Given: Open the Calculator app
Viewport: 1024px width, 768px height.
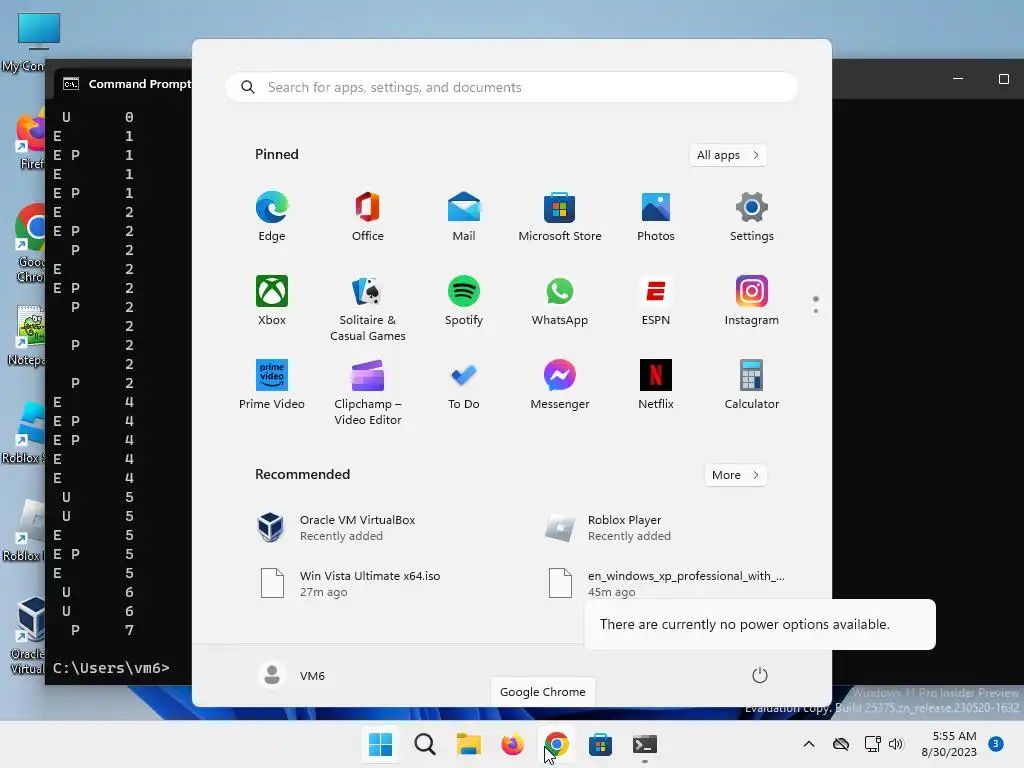Looking at the screenshot, I should click(x=752, y=385).
